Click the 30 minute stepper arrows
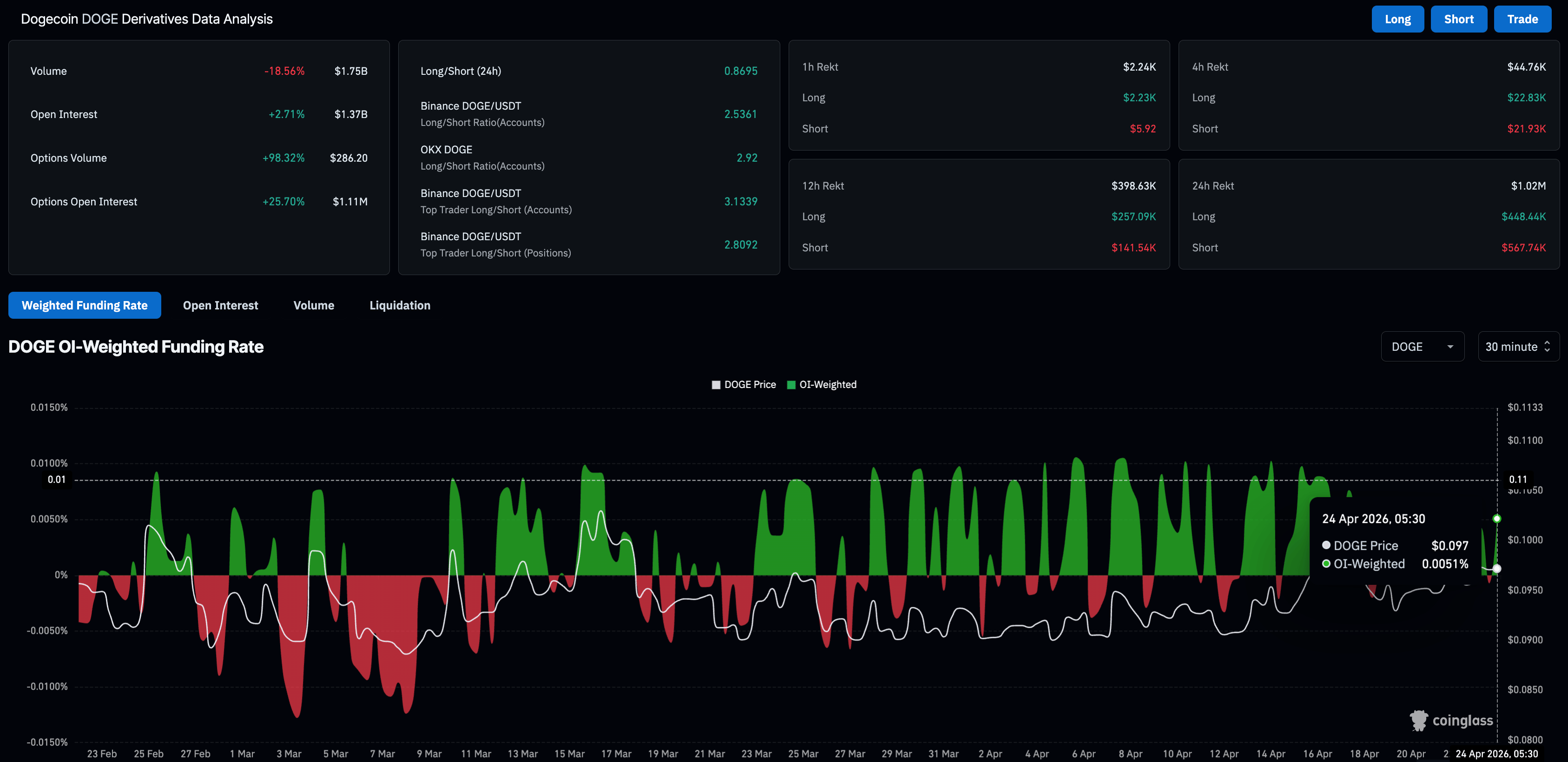The width and height of the screenshot is (1568, 762). point(1547,347)
